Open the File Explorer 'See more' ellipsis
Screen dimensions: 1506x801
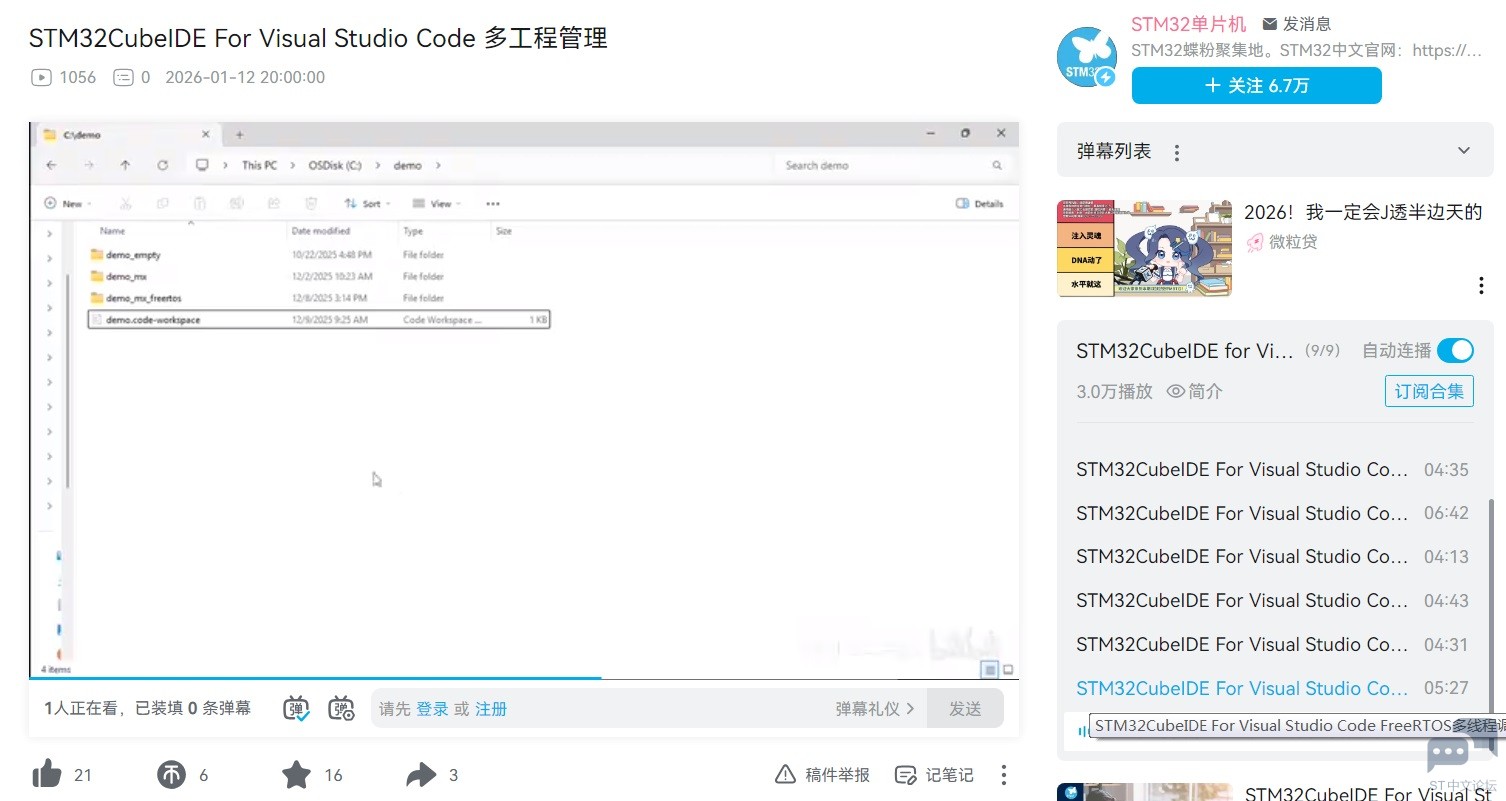point(493,203)
